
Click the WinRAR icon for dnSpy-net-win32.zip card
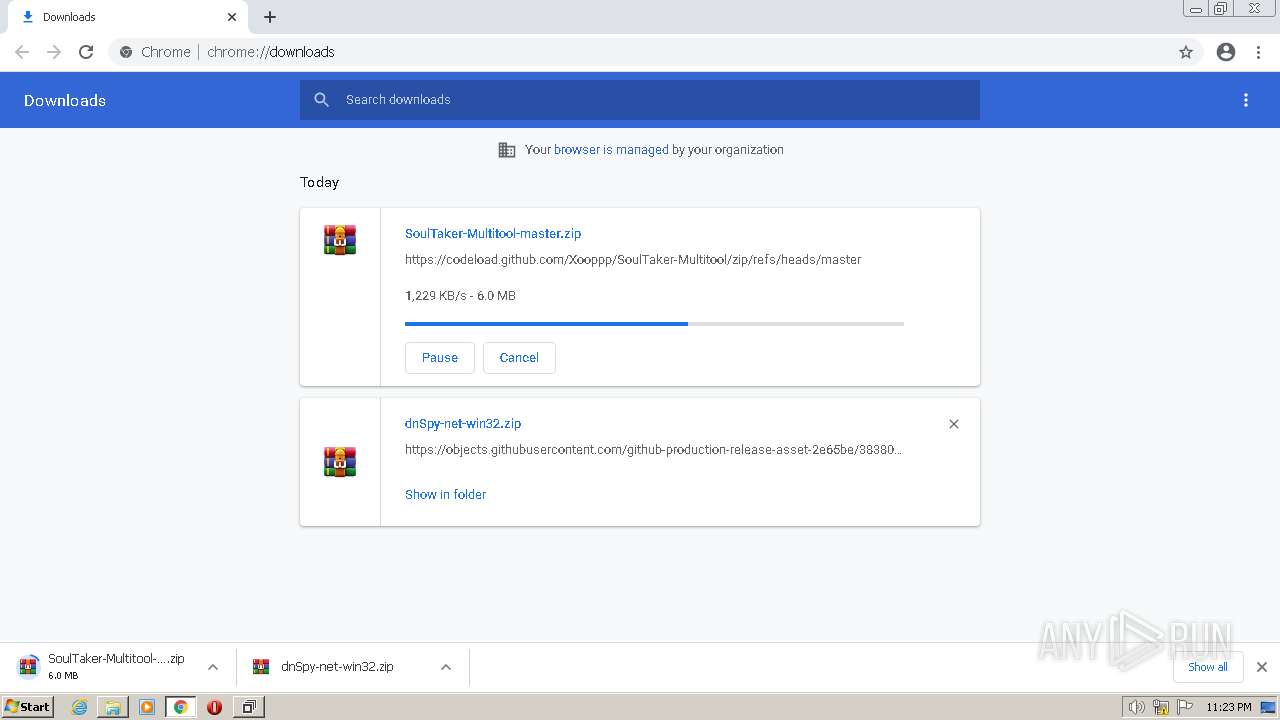pyautogui.click(x=340, y=462)
